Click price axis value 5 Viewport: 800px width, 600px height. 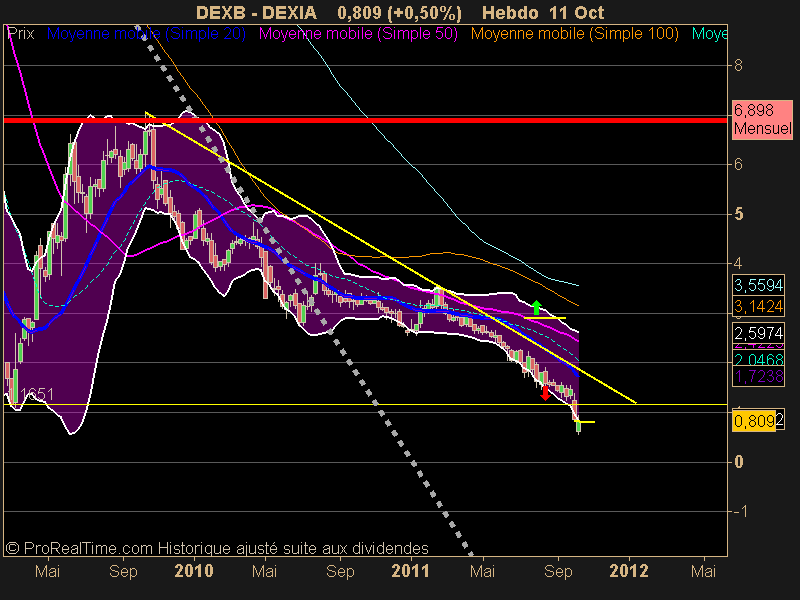pyautogui.click(x=738, y=214)
